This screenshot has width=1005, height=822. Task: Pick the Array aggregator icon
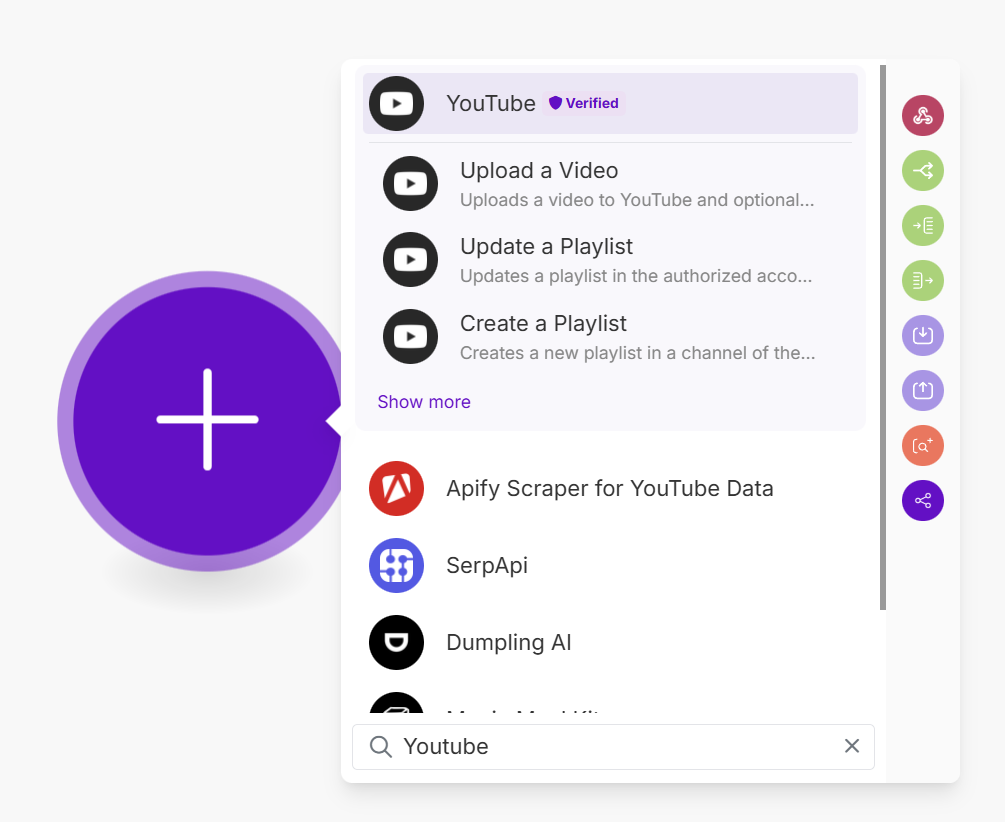[x=922, y=280]
